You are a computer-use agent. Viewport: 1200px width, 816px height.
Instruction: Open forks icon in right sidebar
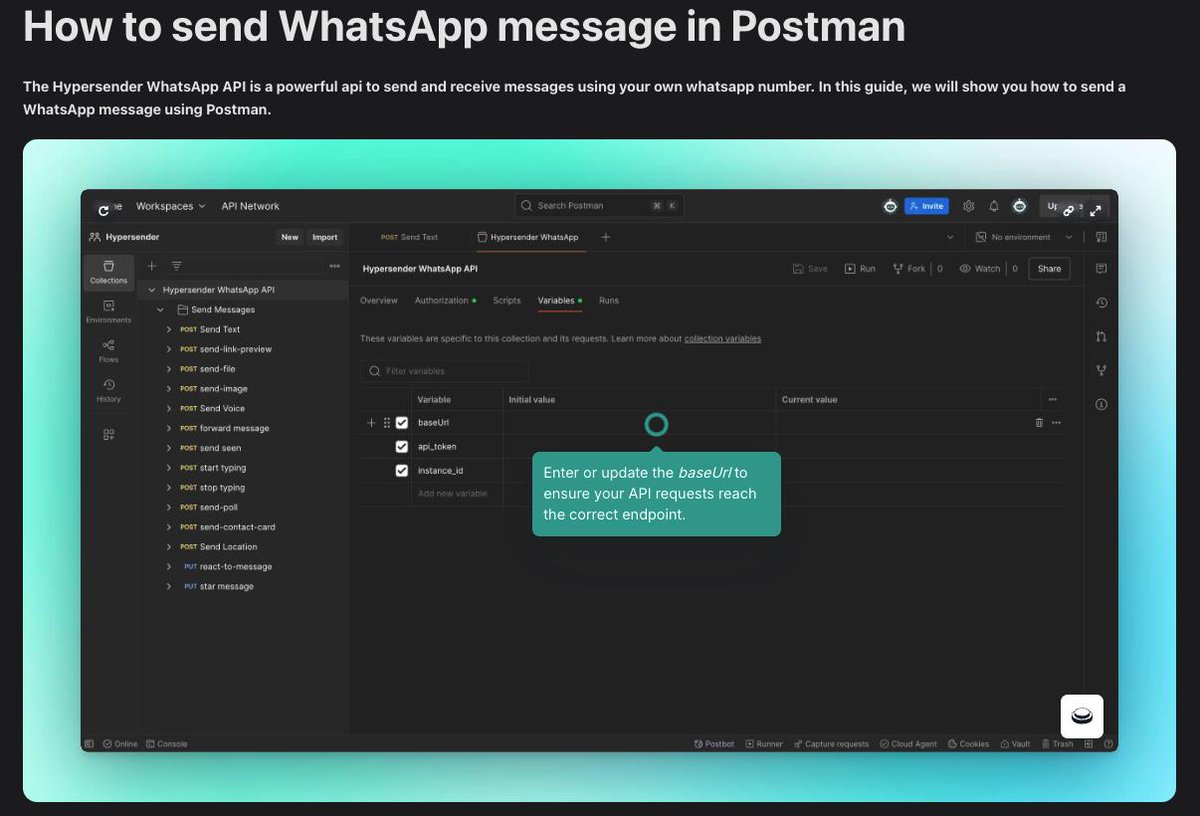1101,371
